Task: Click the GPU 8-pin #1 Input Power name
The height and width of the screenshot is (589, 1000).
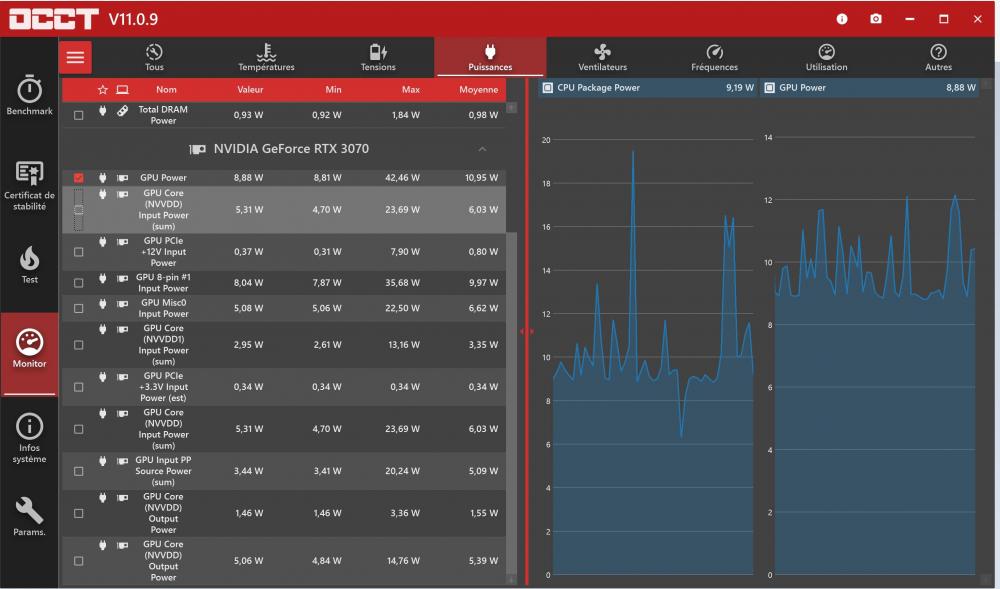Action: 163,283
